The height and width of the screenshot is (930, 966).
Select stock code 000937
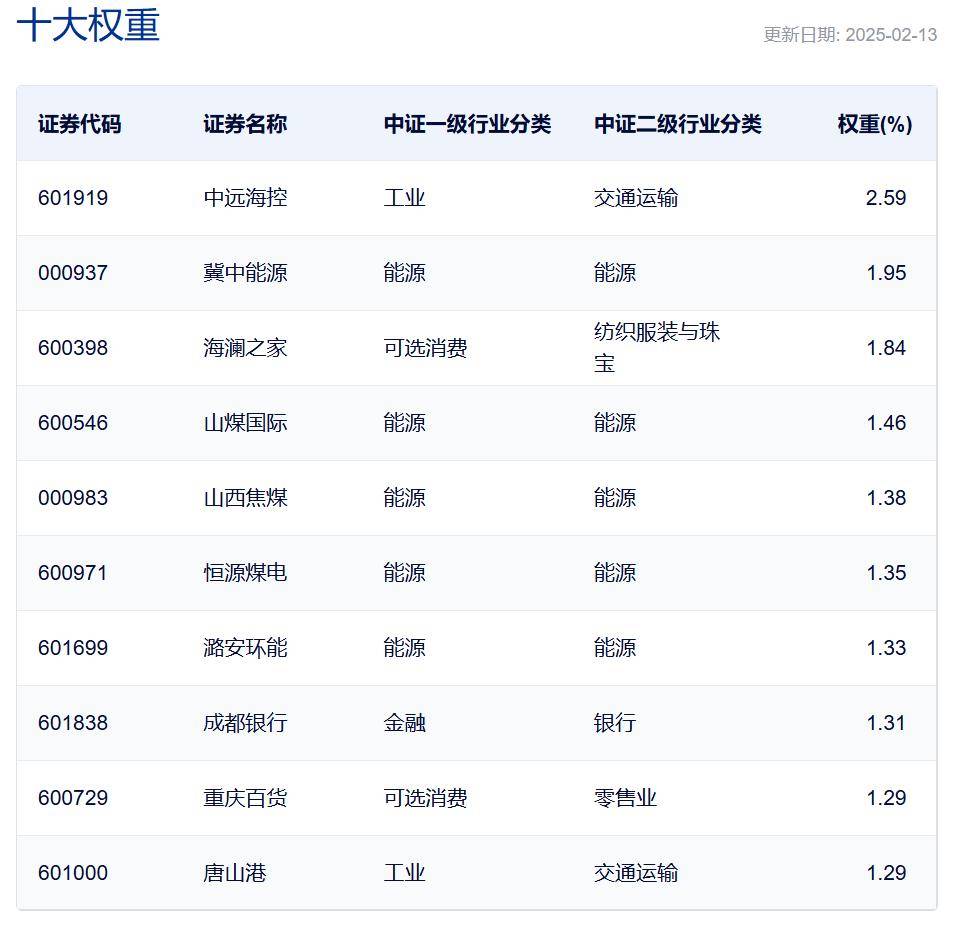tap(73, 273)
